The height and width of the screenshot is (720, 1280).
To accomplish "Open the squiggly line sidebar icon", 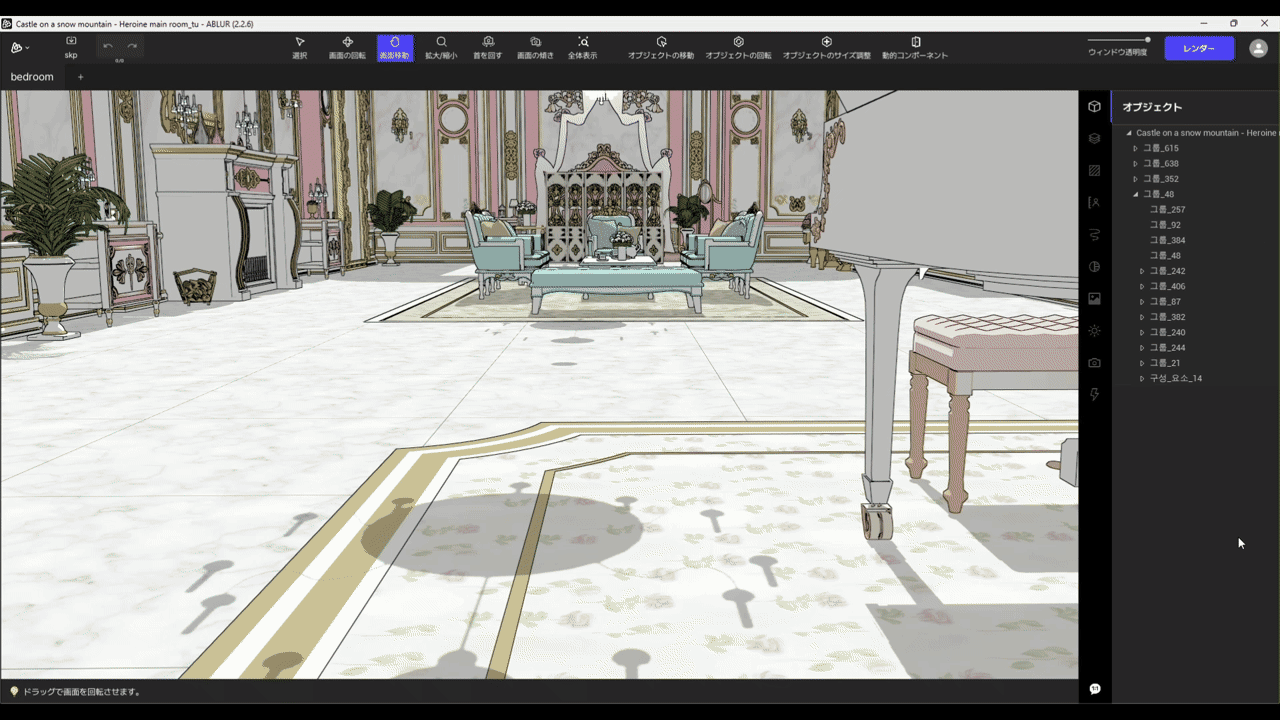I will pyautogui.click(x=1095, y=234).
